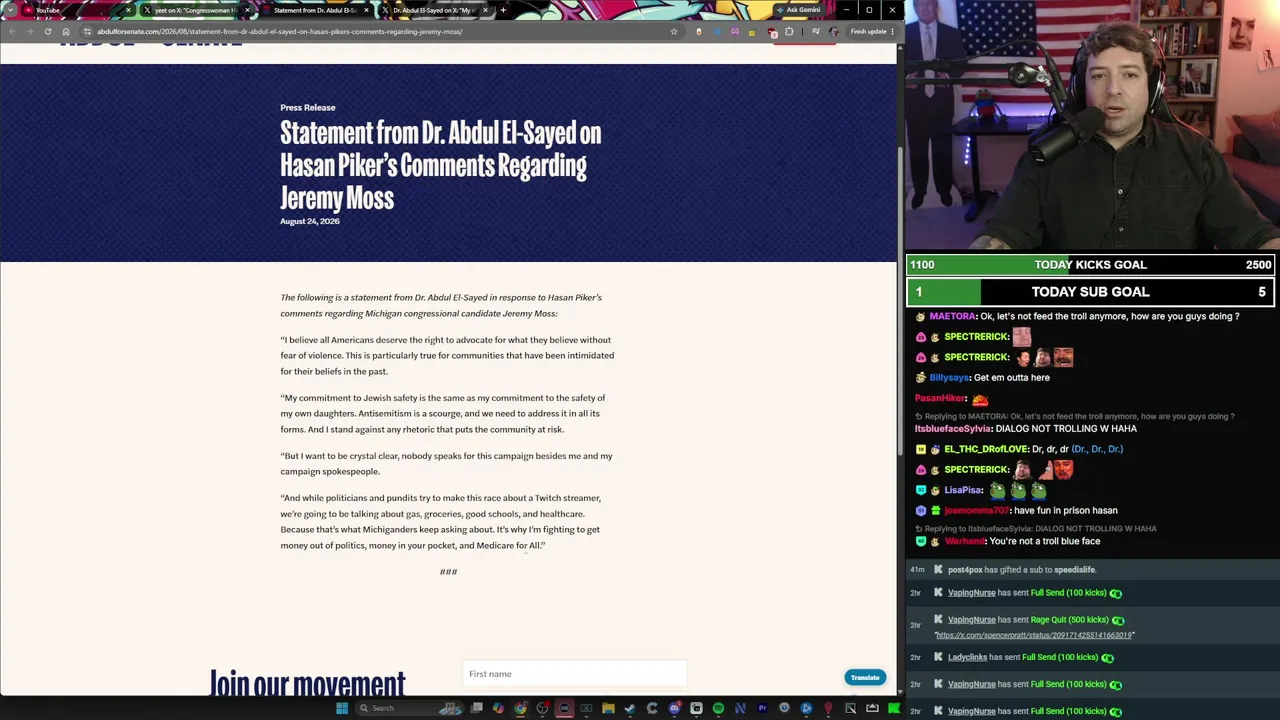This screenshot has height=720, width=1280.
Task: Click the Kick logo beside Ladyclinks entry
Action: pos(938,657)
